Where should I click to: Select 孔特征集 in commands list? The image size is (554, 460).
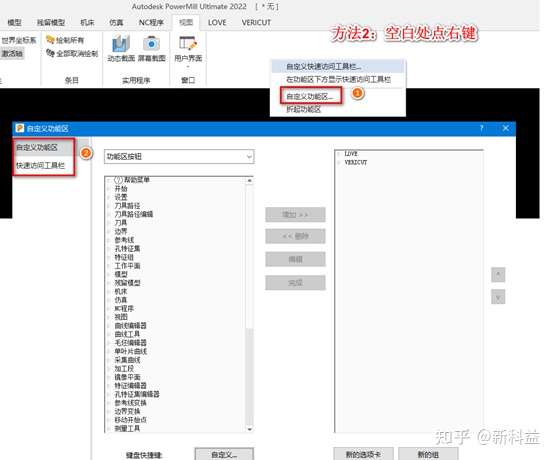pos(127,248)
